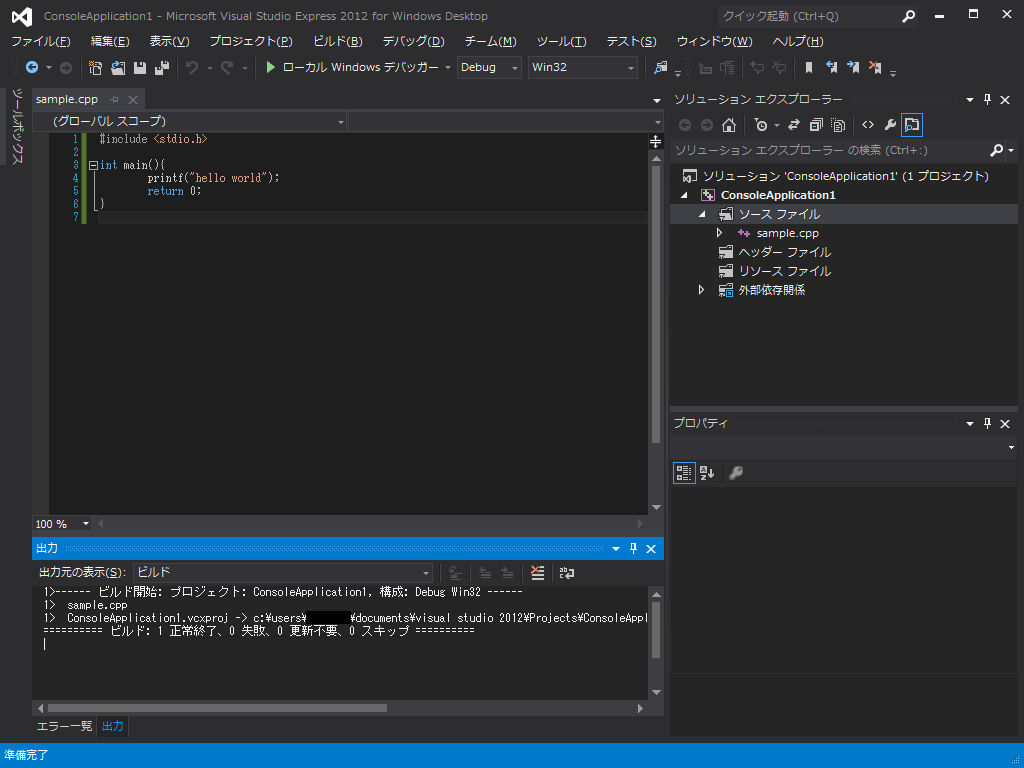The width and height of the screenshot is (1024, 768).
Task: Open the ツールボックス side panel
Action: coord(17,125)
